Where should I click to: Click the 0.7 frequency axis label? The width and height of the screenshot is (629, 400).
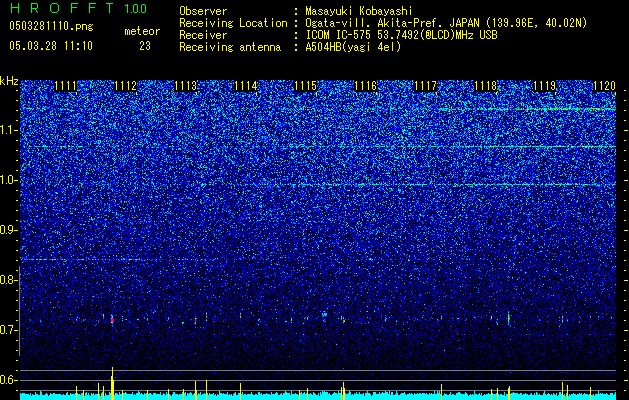8,330
